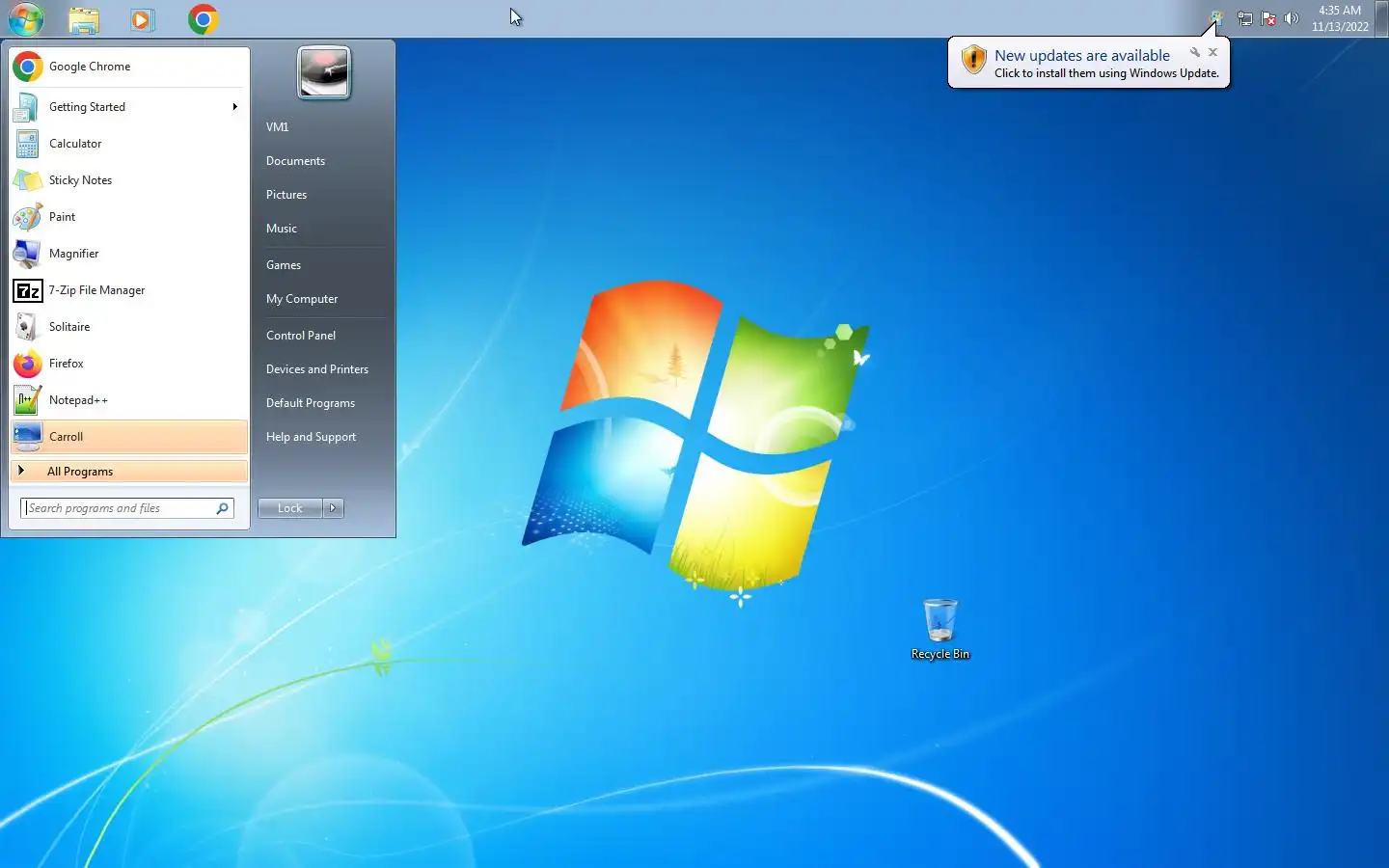Open notification settings wrench icon
The height and width of the screenshot is (868, 1389).
1195,52
